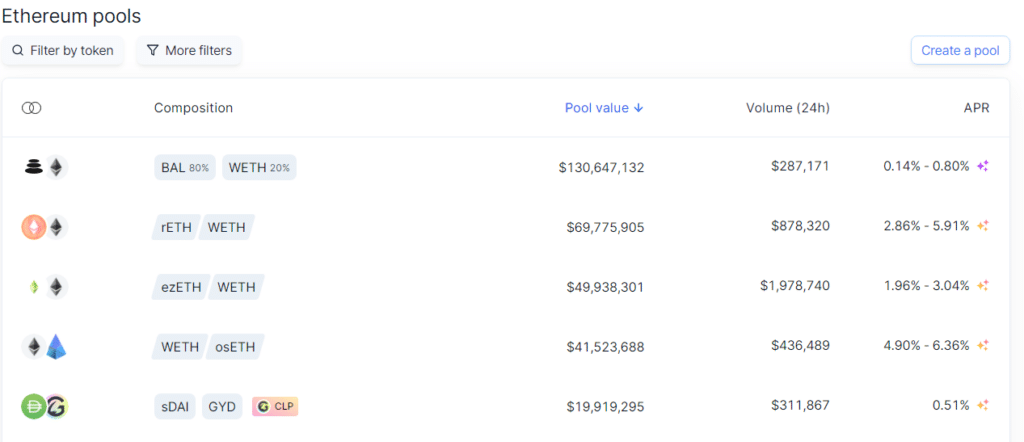Select the osETH token chip
The height and width of the screenshot is (442, 1024).
pos(236,347)
